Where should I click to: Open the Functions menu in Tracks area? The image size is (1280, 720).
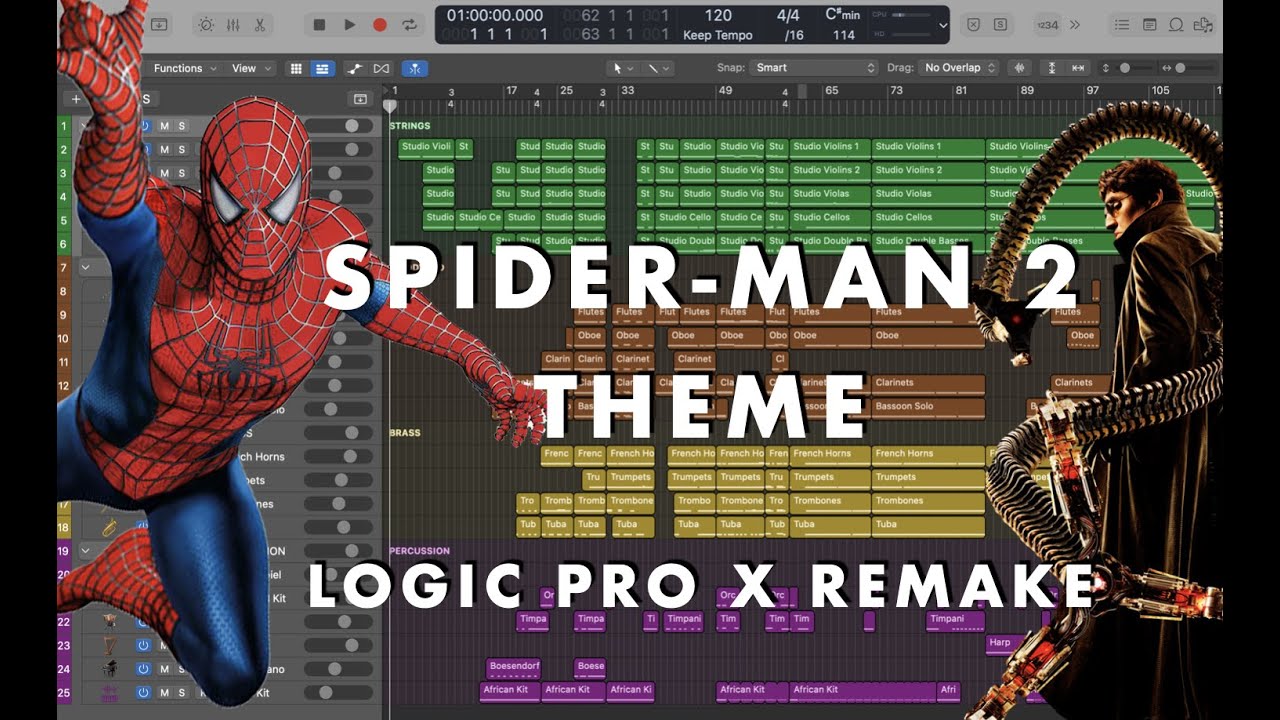coord(185,68)
